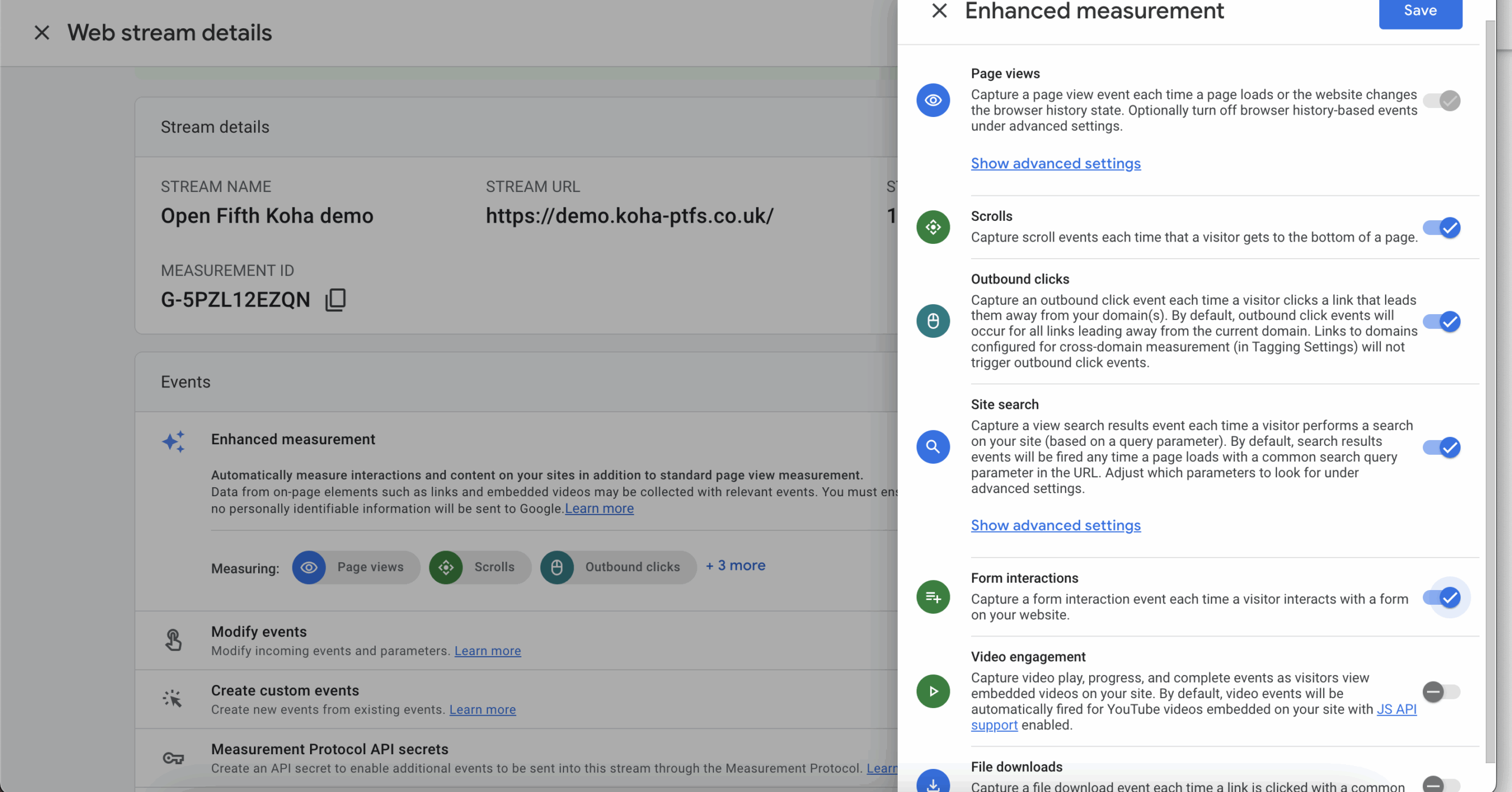Screen dimensions: 1512x792
Task: Close the Web stream details page
Action: [42, 32]
